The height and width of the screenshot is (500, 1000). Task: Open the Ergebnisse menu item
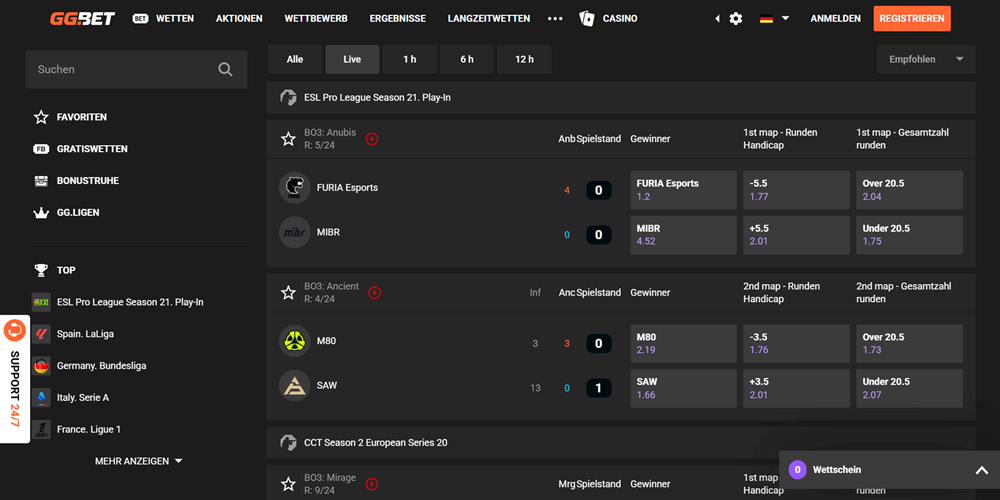397,18
